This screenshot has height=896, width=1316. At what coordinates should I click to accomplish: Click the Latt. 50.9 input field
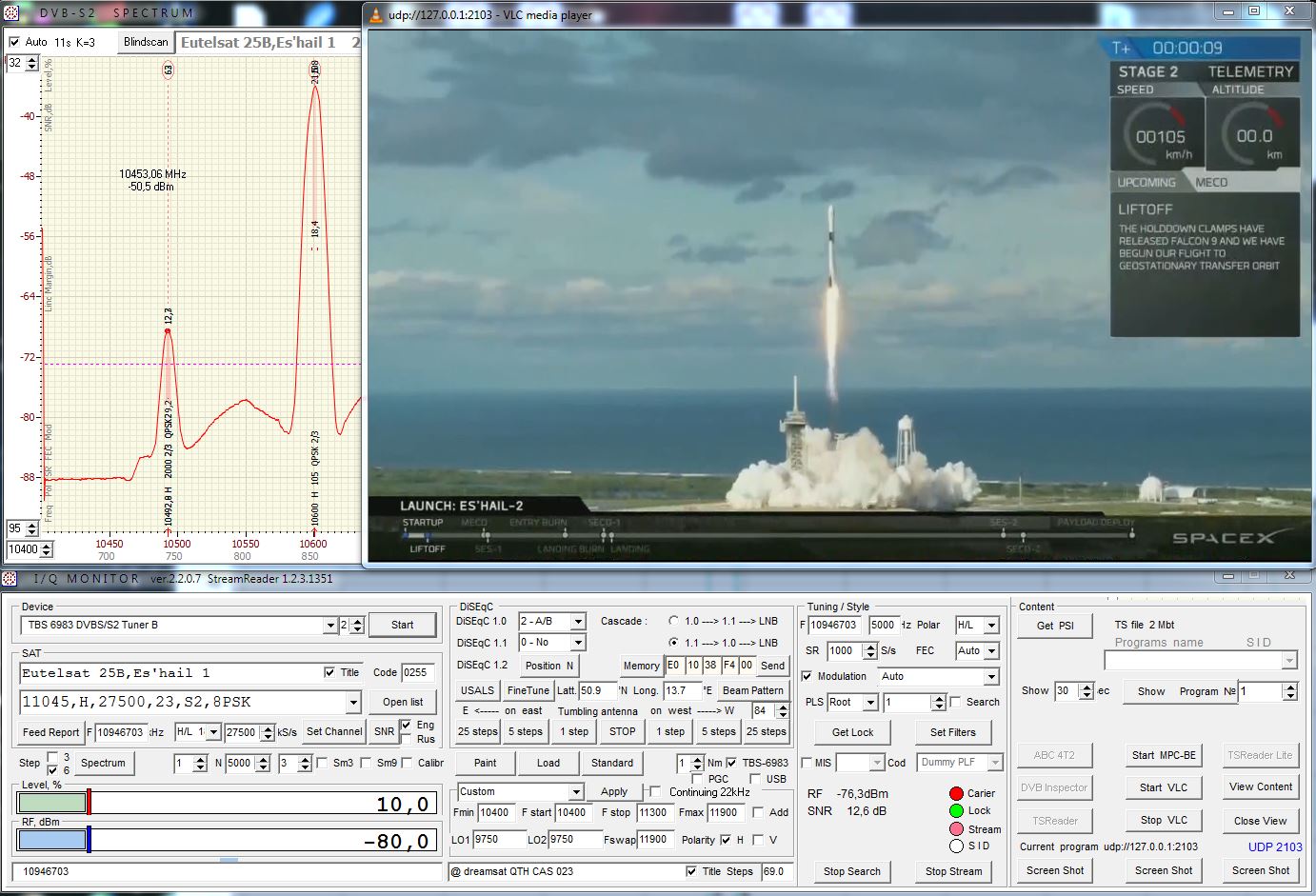tap(597, 690)
